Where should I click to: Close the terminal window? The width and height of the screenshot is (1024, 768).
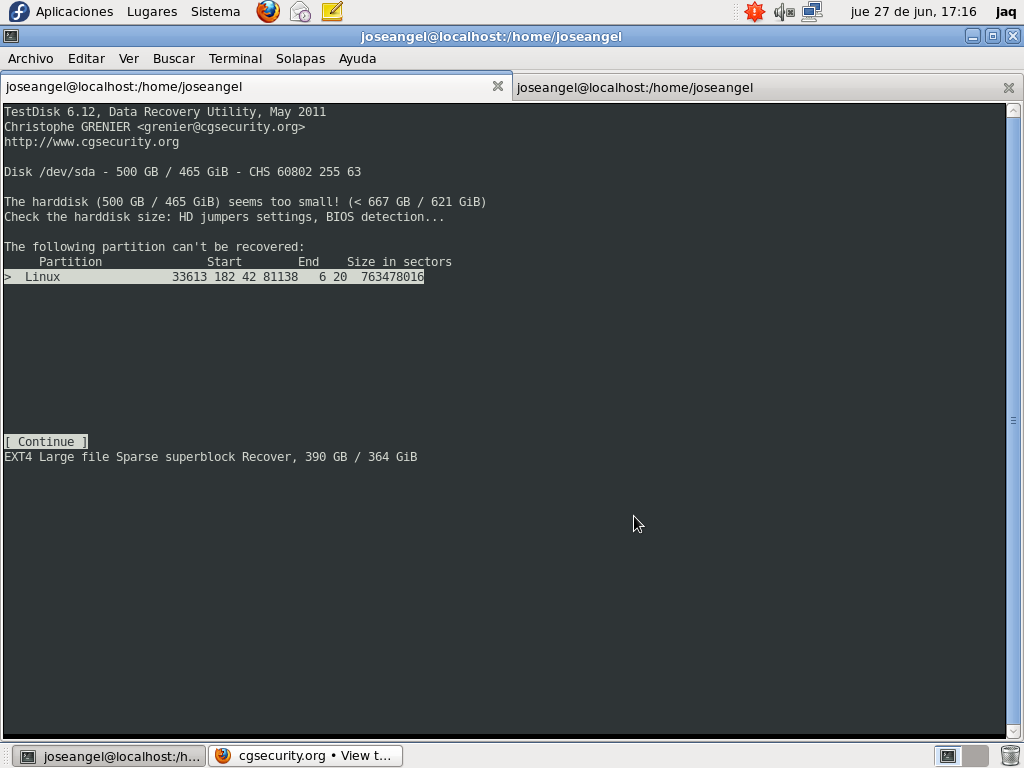pyautogui.click(x=1013, y=37)
